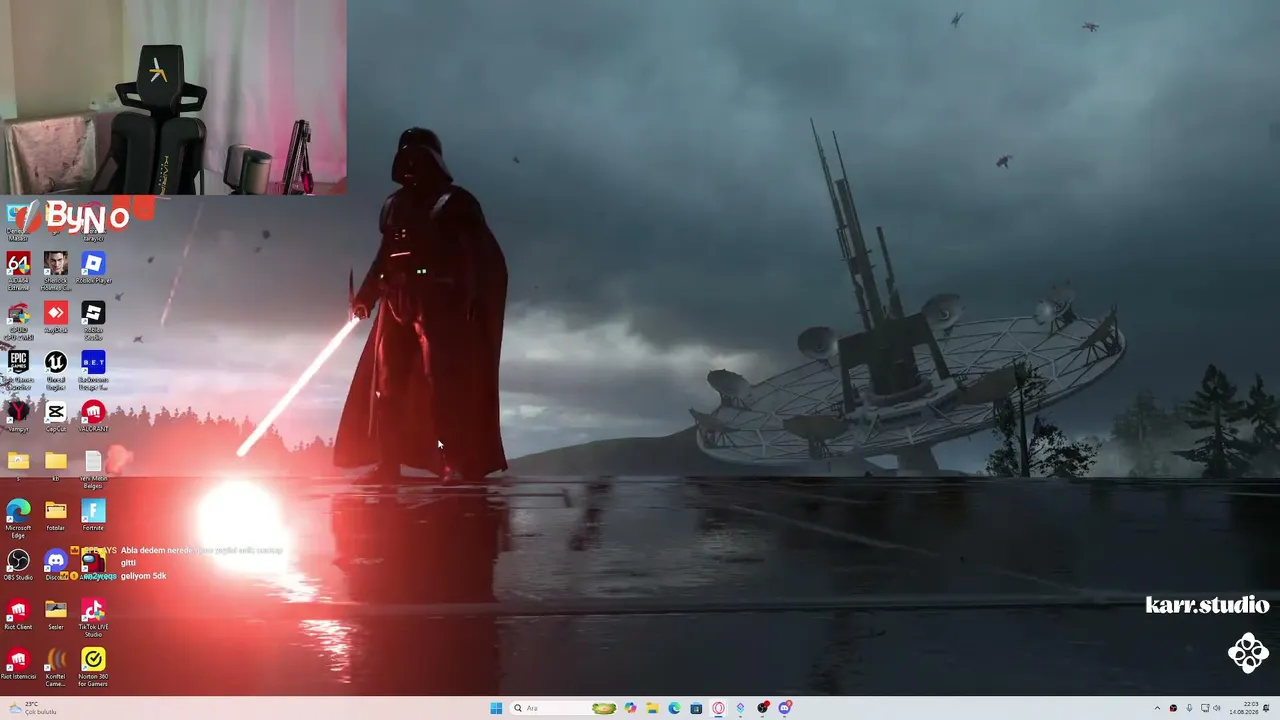The height and width of the screenshot is (720, 1280).
Task: Launch Roblox Studio from the desktop
Action: click(x=93, y=320)
